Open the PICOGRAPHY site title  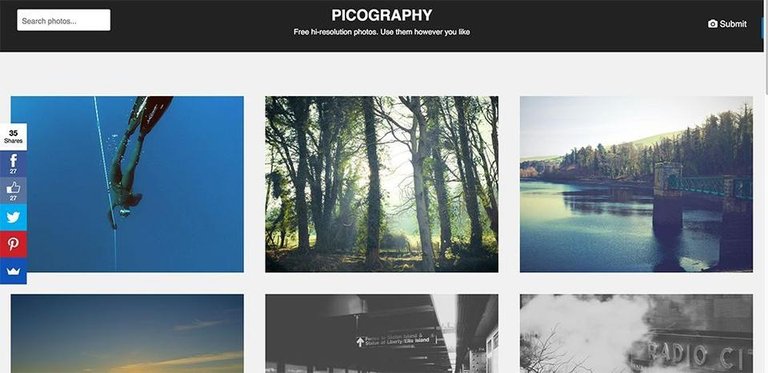pyautogui.click(x=382, y=15)
